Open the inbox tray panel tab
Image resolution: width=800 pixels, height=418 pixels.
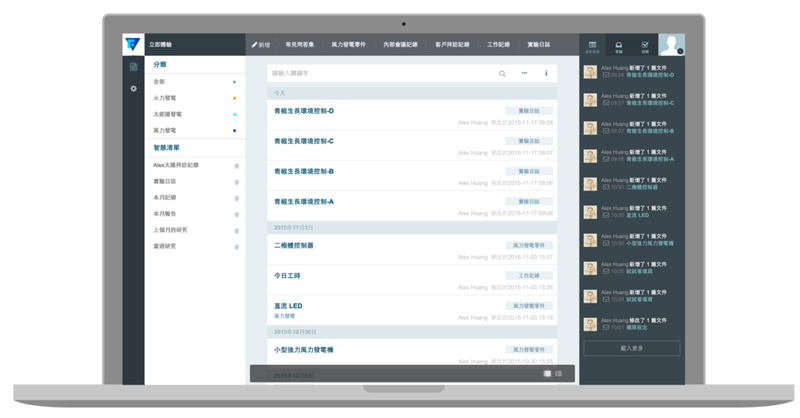tap(618, 46)
